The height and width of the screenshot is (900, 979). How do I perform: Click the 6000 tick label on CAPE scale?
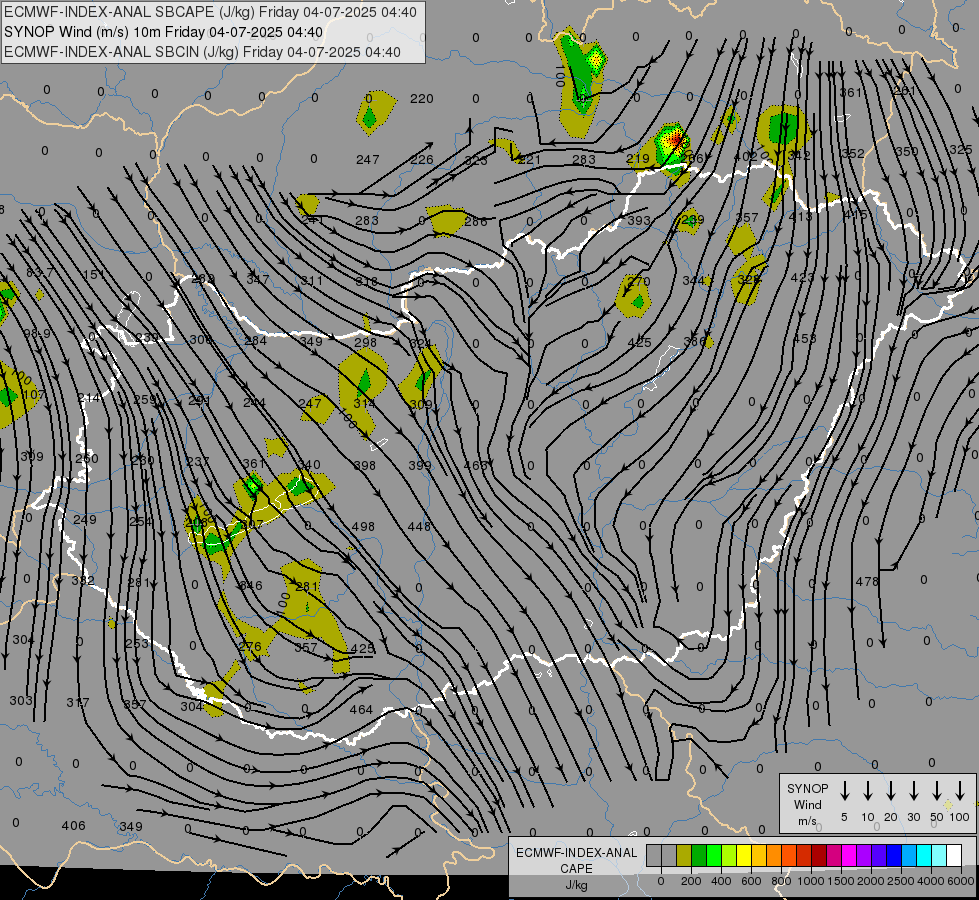[960, 881]
